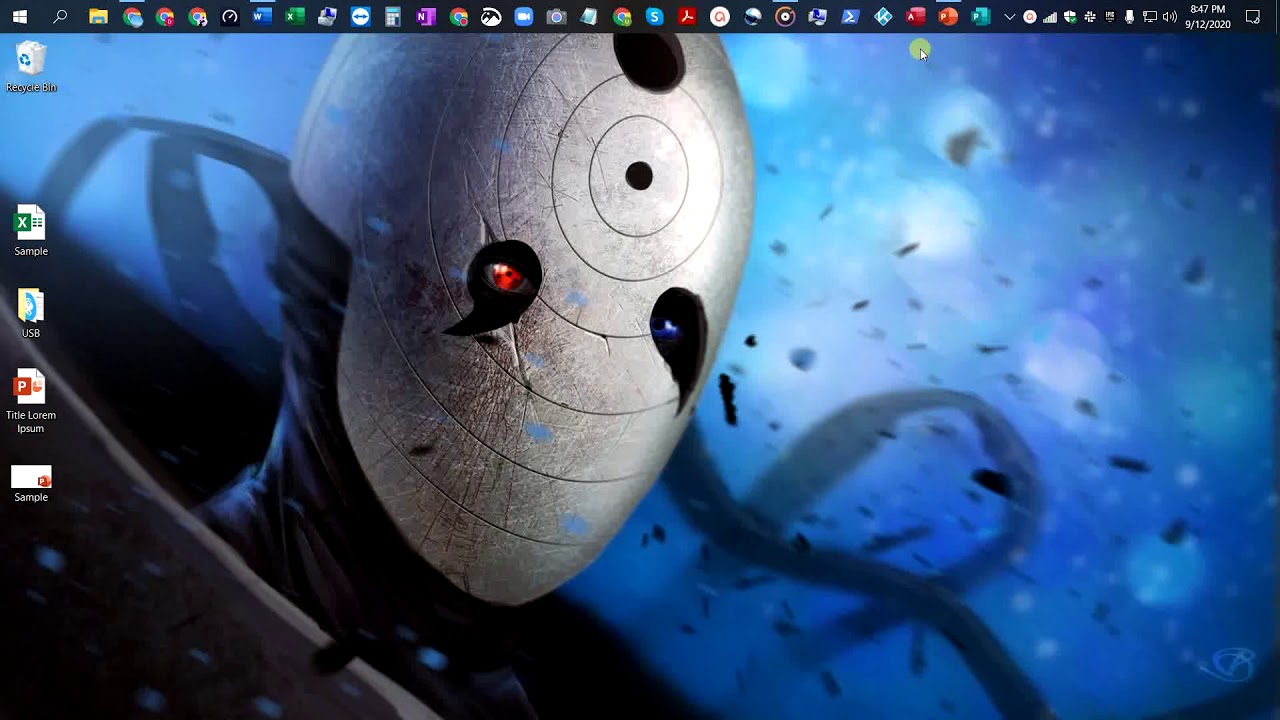Open the Calculator app on taskbar
1280x720 pixels.
393,17
